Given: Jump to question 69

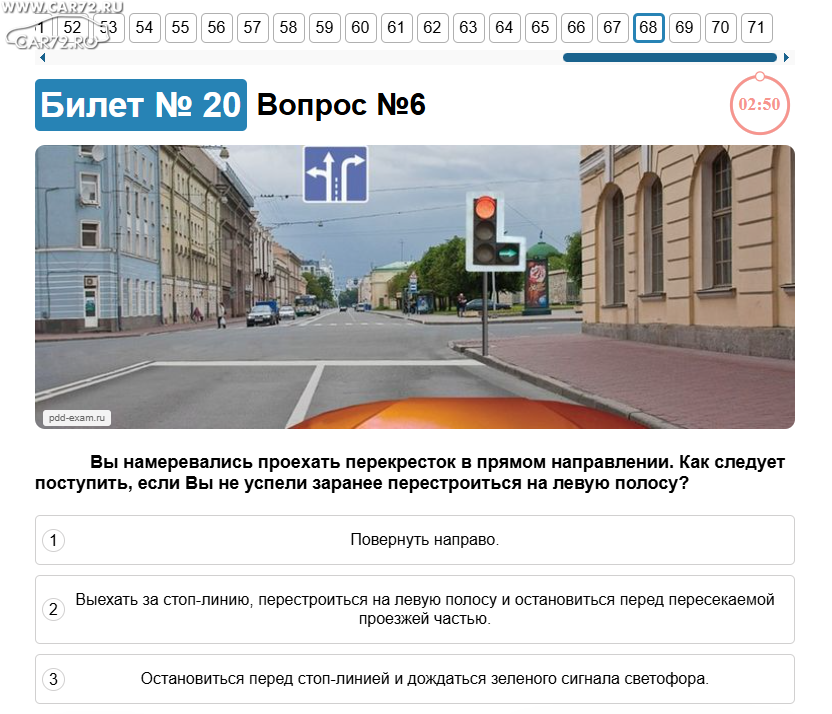Looking at the screenshot, I should pos(684,28).
